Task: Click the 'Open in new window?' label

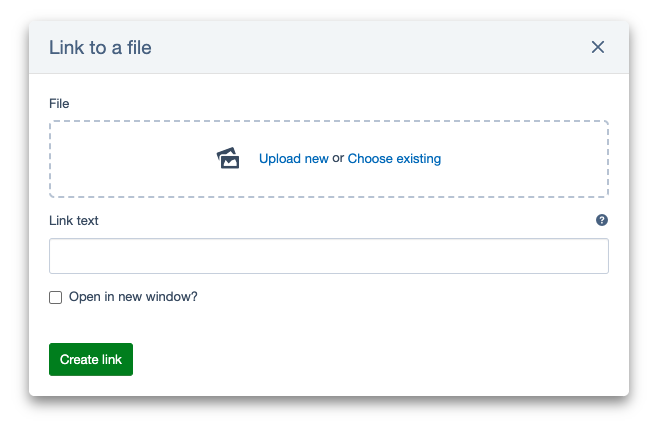Action: point(133,297)
